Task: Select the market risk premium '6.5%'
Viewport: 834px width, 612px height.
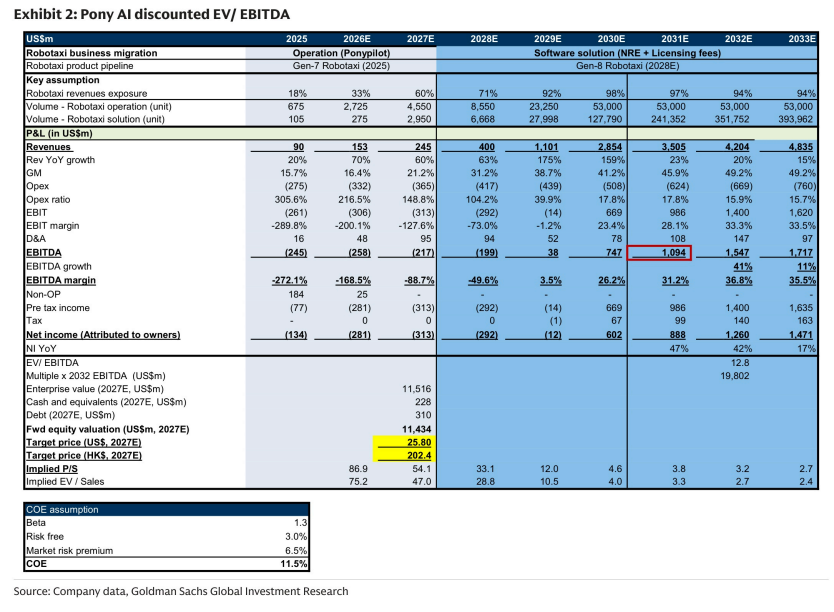Action: point(296,550)
